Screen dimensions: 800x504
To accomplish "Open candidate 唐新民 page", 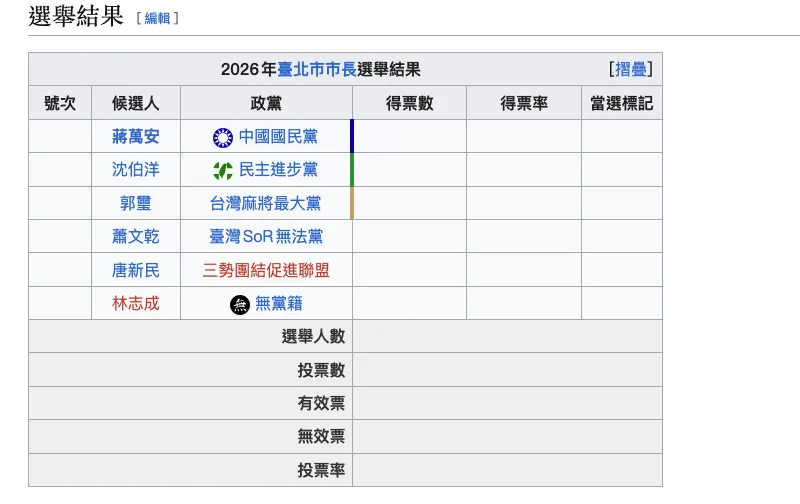I will pyautogui.click(x=136, y=270).
